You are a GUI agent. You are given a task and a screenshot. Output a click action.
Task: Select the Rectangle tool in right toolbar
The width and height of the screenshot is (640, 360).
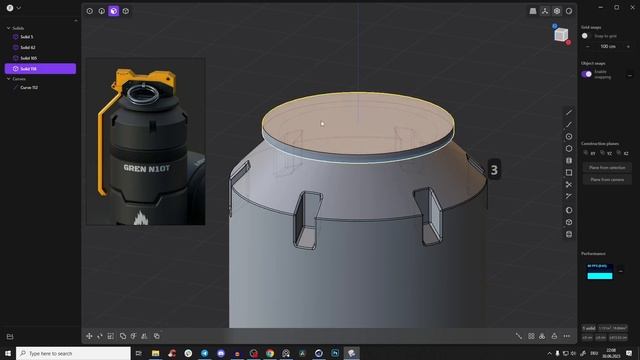(569, 173)
